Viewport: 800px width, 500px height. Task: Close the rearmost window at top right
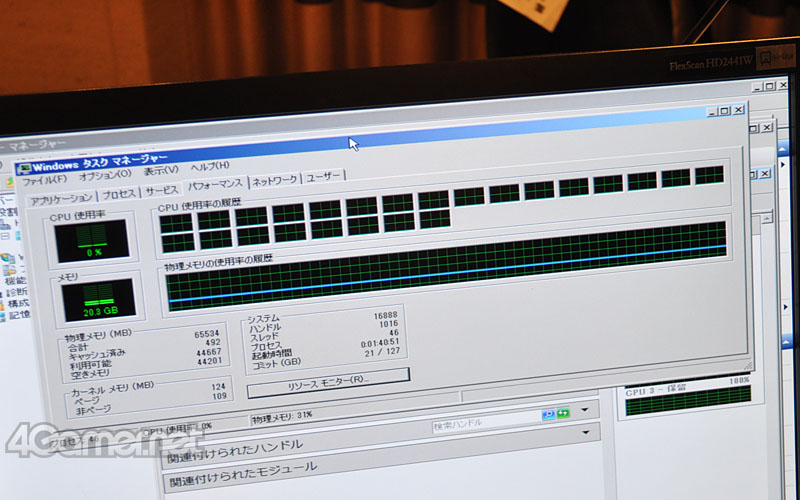tap(783, 85)
